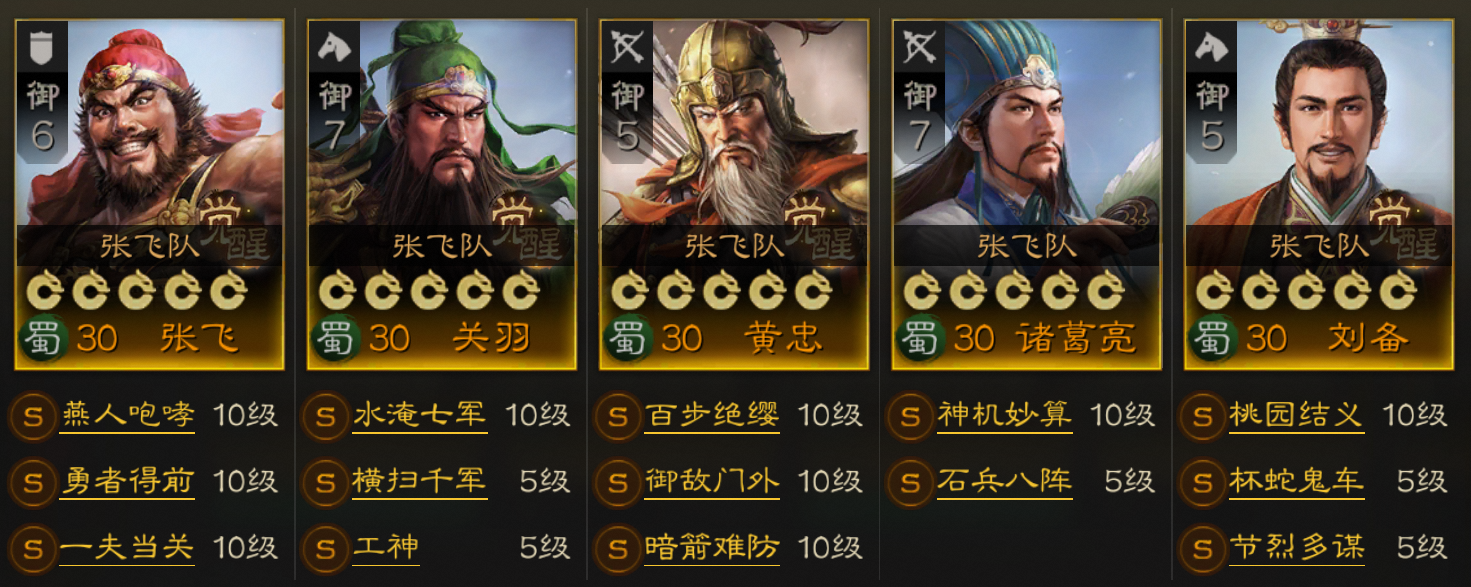The image size is (1471, 587).
Task: Select the 关羽 hero portrait card
Action: coord(442,194)
